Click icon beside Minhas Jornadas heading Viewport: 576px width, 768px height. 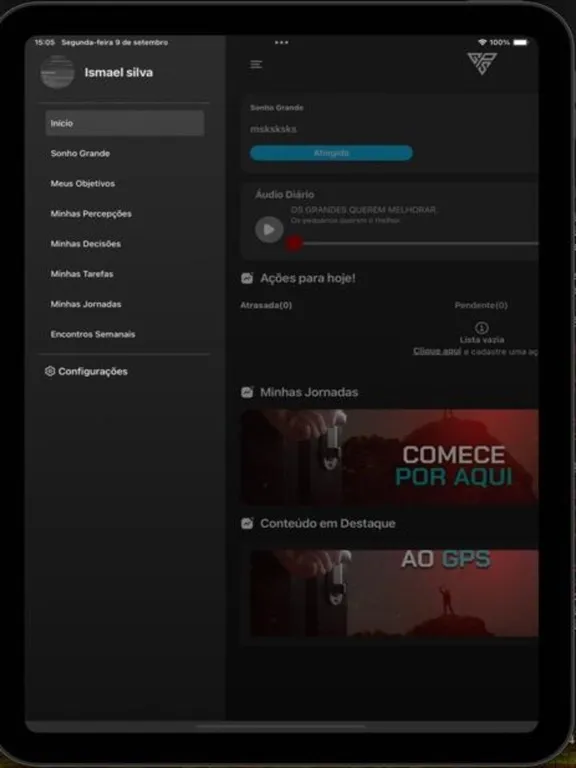247,392
